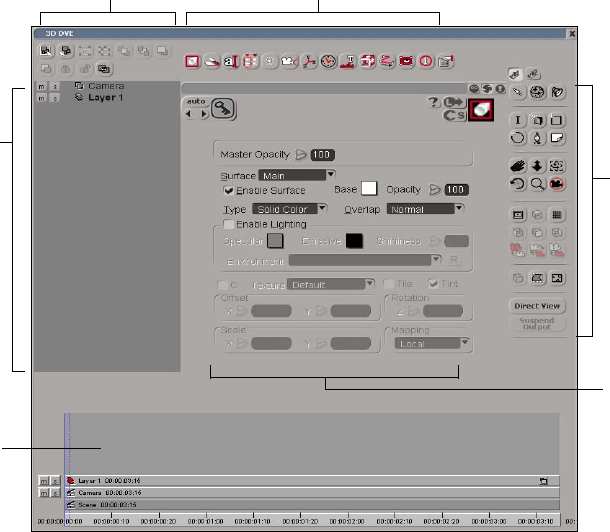Open the light properties sun icon
The width and height of the screenshot is (610, 532).
[270, 61]
